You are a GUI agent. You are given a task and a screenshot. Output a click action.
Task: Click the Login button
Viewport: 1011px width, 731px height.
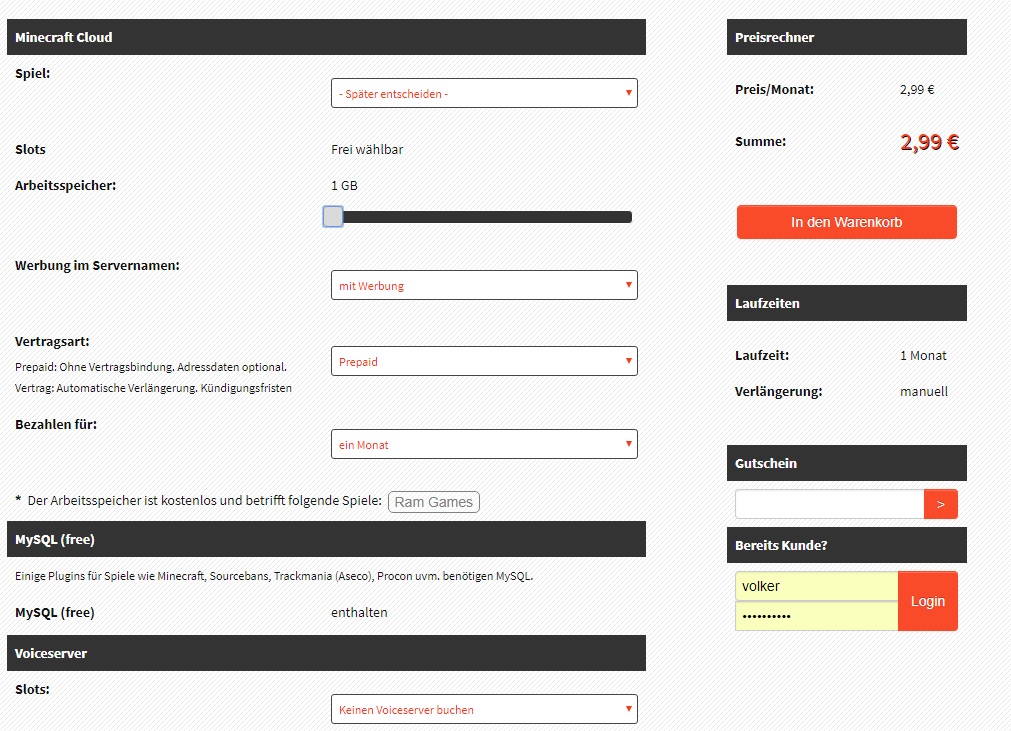[x=928, y=601]
